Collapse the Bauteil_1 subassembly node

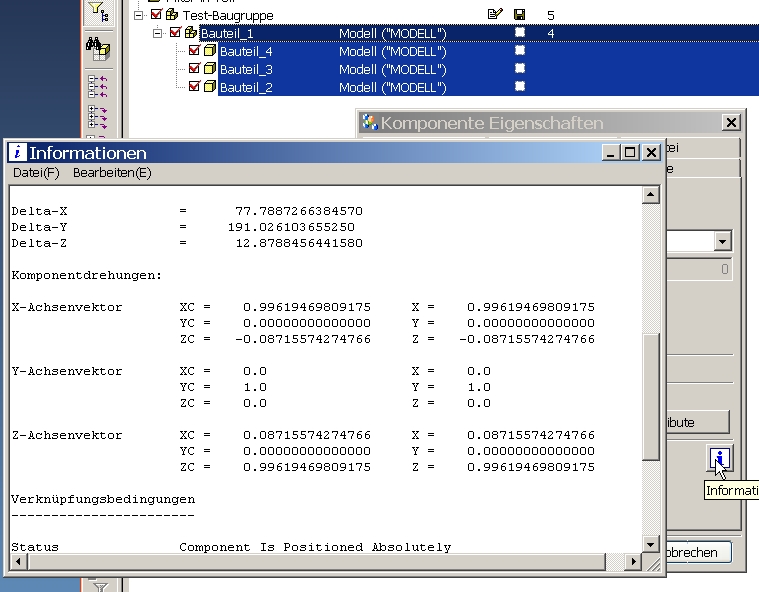pyautogui.click(x=159, y=33)
